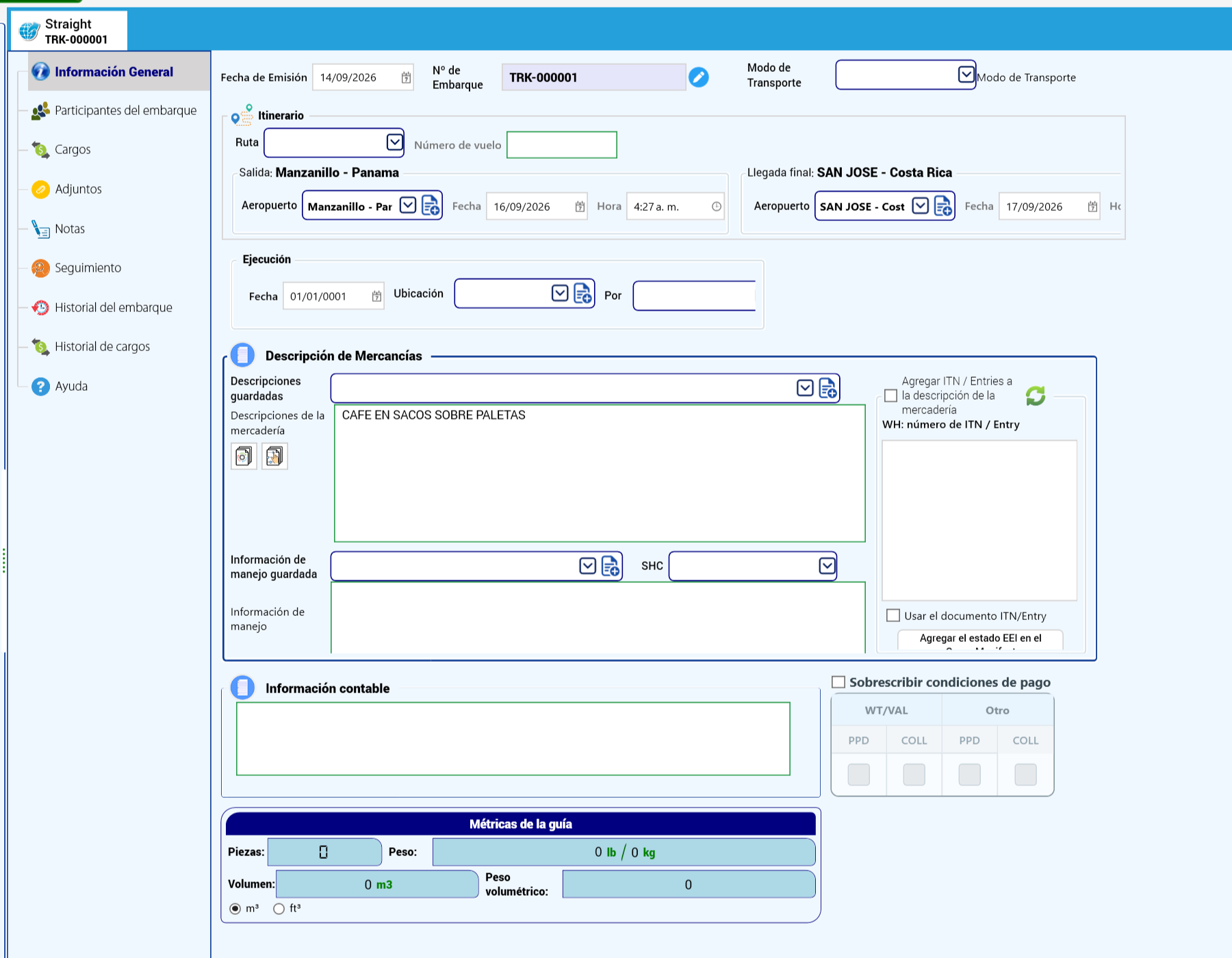This screenshot has height=958, width=1232.
Task: Edit the shipment number with pencil icon
Action: point(699,77)
